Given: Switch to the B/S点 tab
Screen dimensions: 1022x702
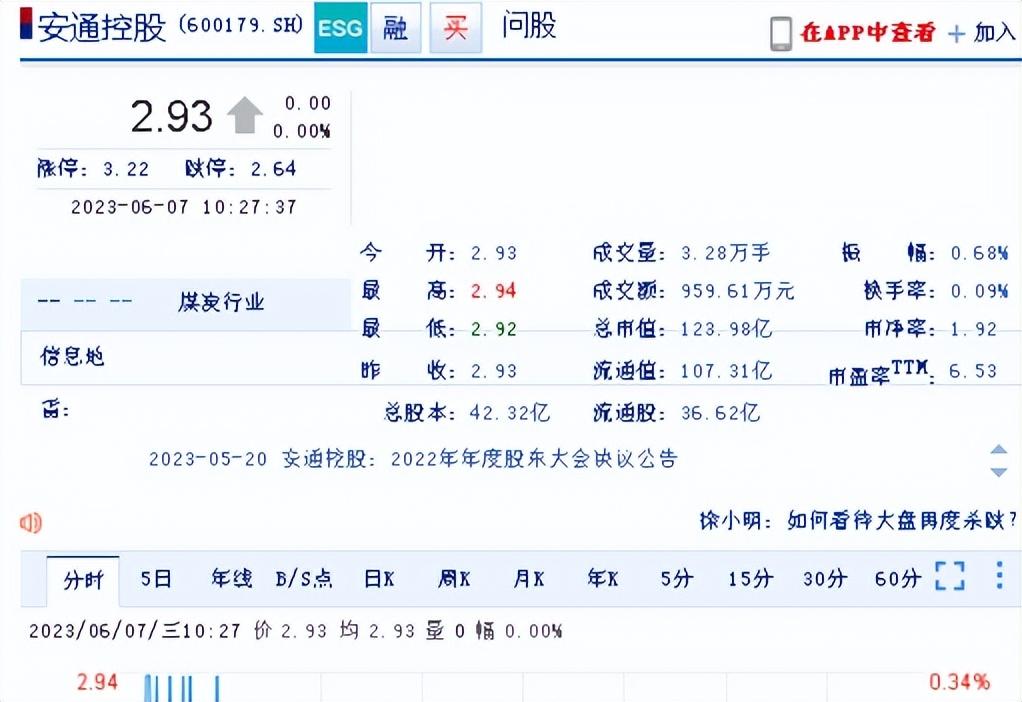Looking at the screenshot, I should [x=304, y=578].
